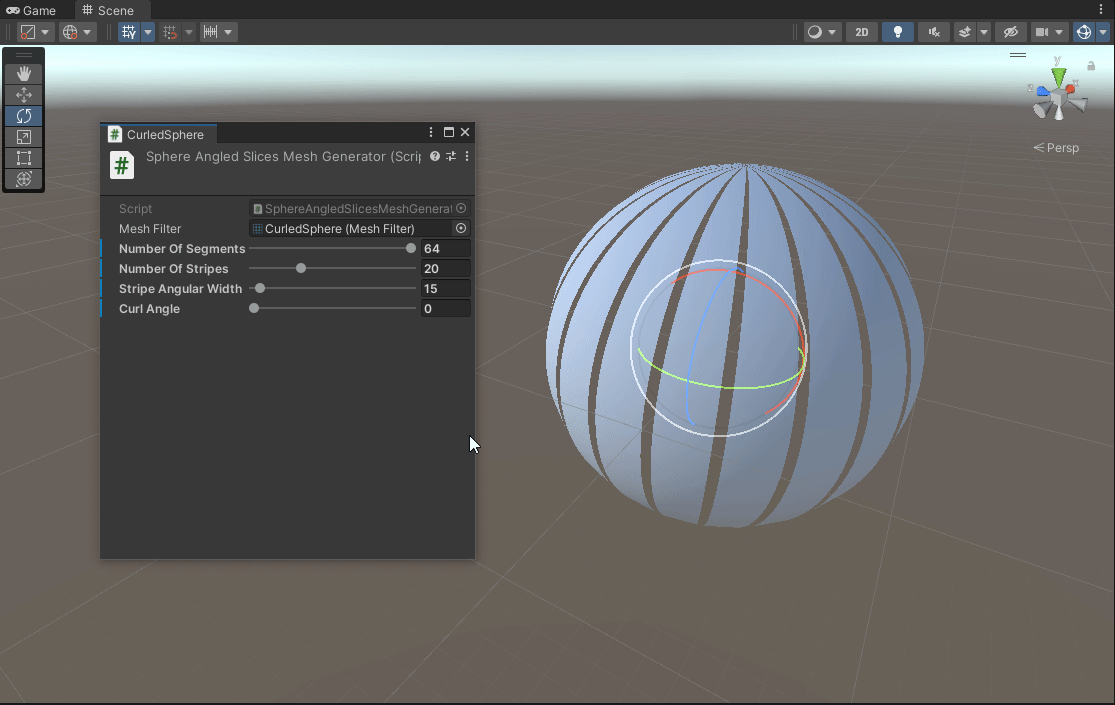This screenshot has width=1115, height=705.
Task: Click the Stripe Angular Width label
Action: [180, 288]
